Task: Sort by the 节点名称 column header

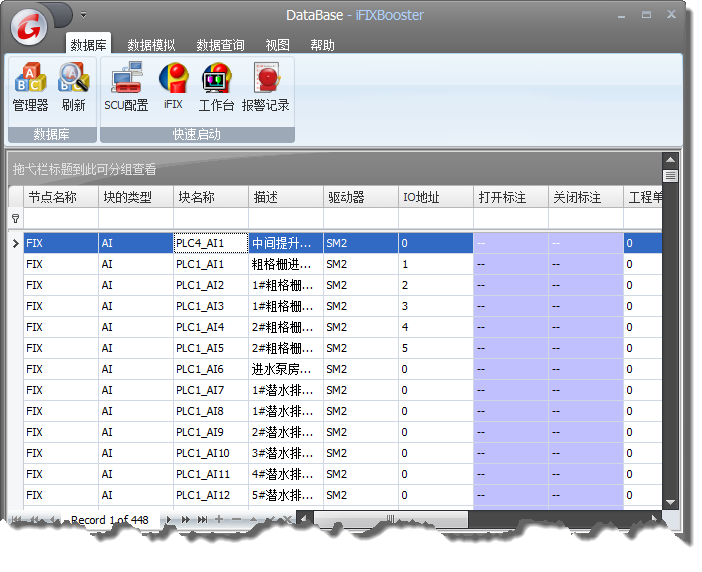Action: (x=61, y=197)
